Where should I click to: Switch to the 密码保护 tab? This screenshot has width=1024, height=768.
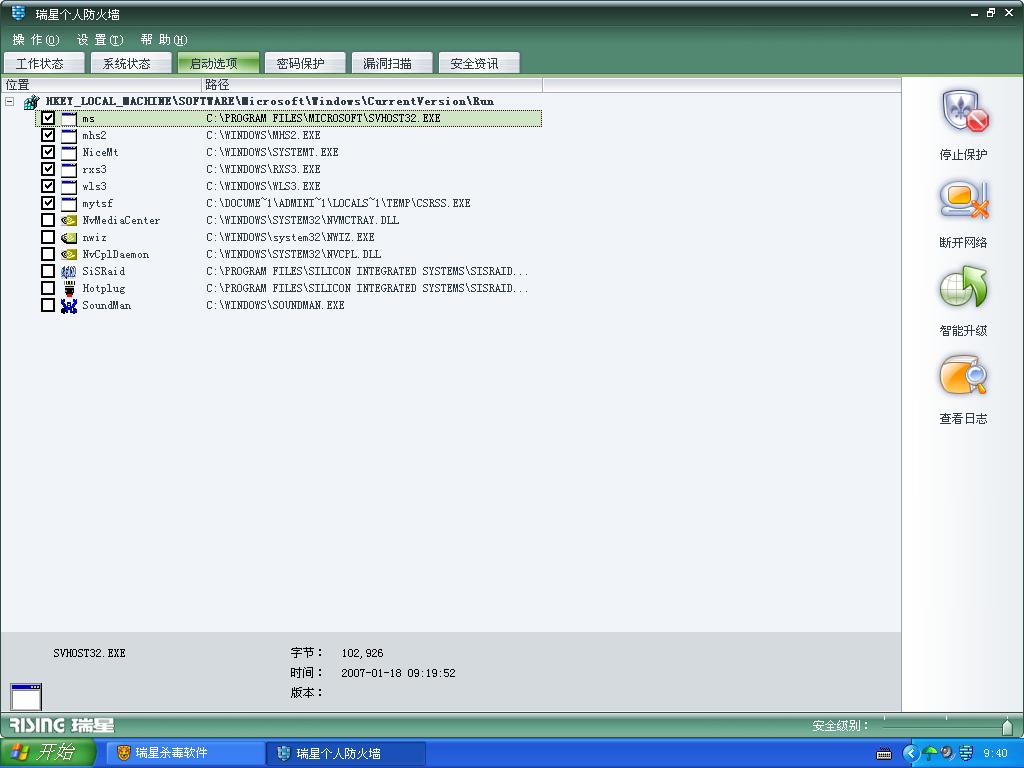304,63
